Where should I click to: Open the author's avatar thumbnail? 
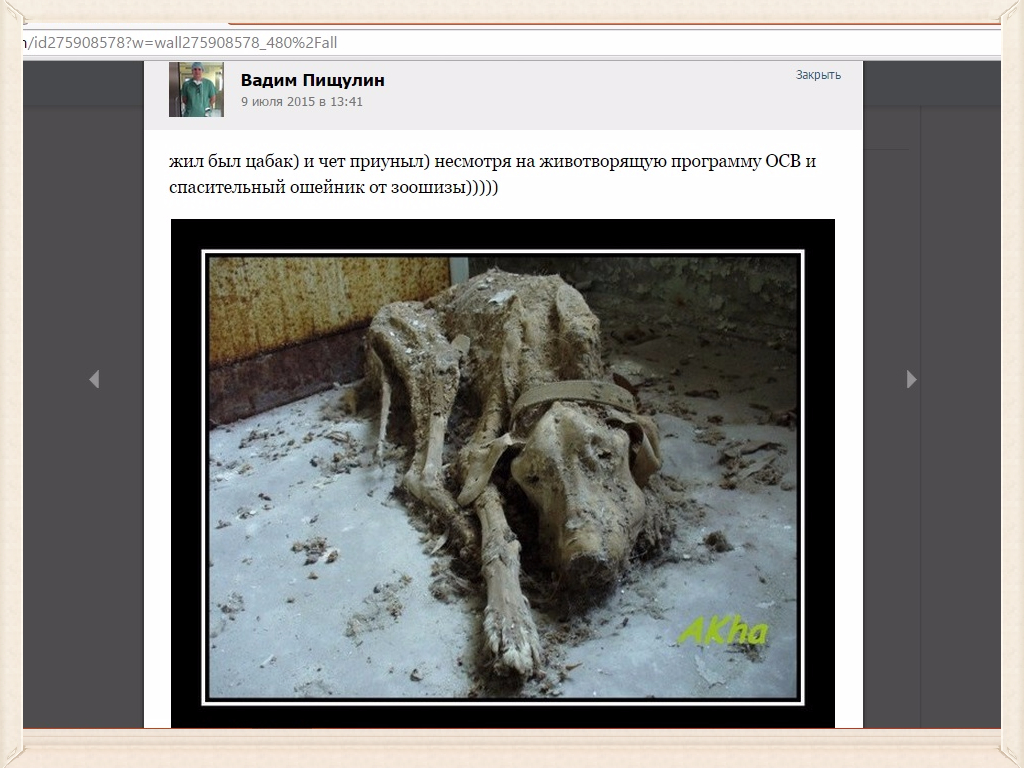[x=197, y=89]
